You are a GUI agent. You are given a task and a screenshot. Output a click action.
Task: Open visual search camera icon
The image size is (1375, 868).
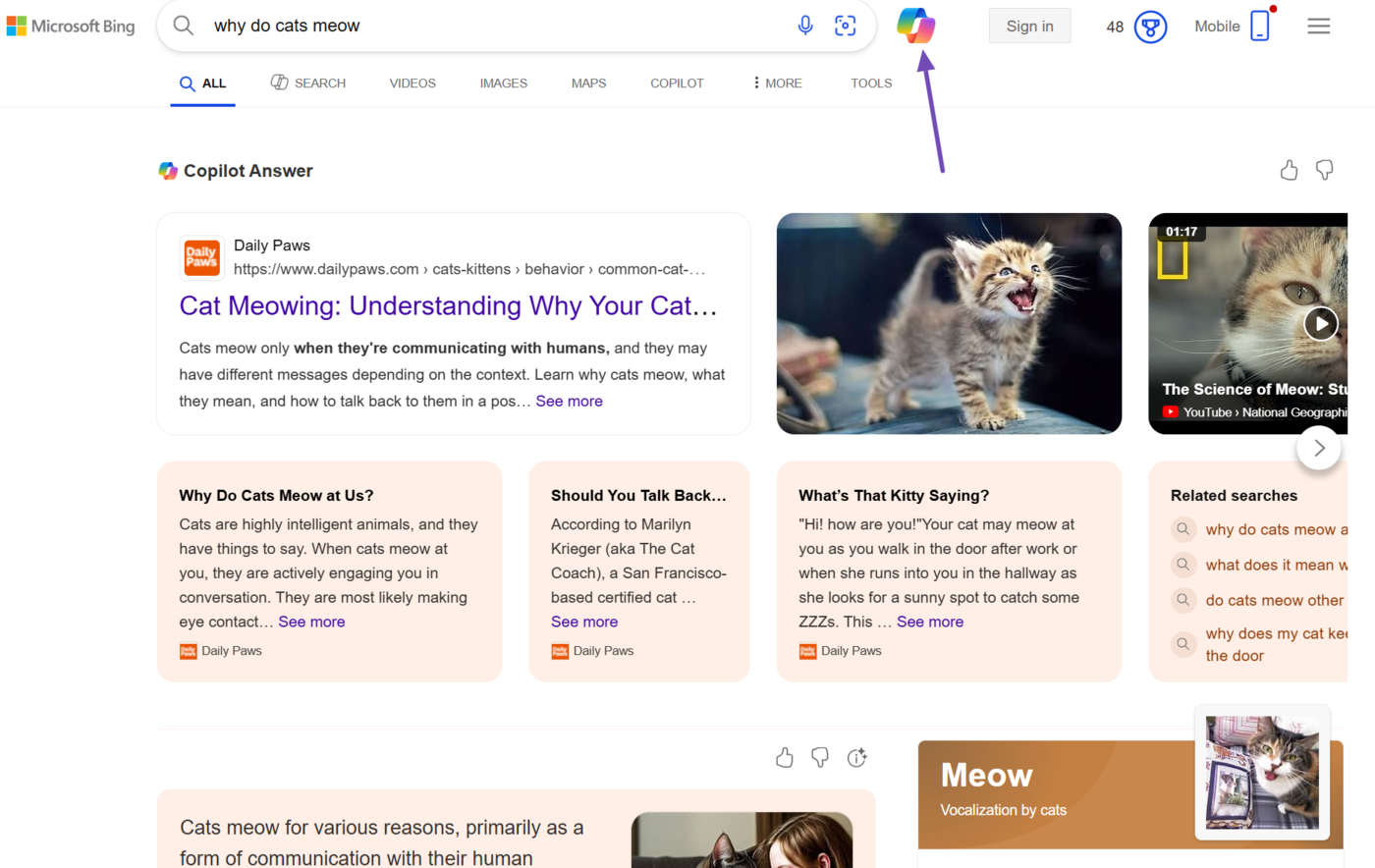[x=845, y=26]
